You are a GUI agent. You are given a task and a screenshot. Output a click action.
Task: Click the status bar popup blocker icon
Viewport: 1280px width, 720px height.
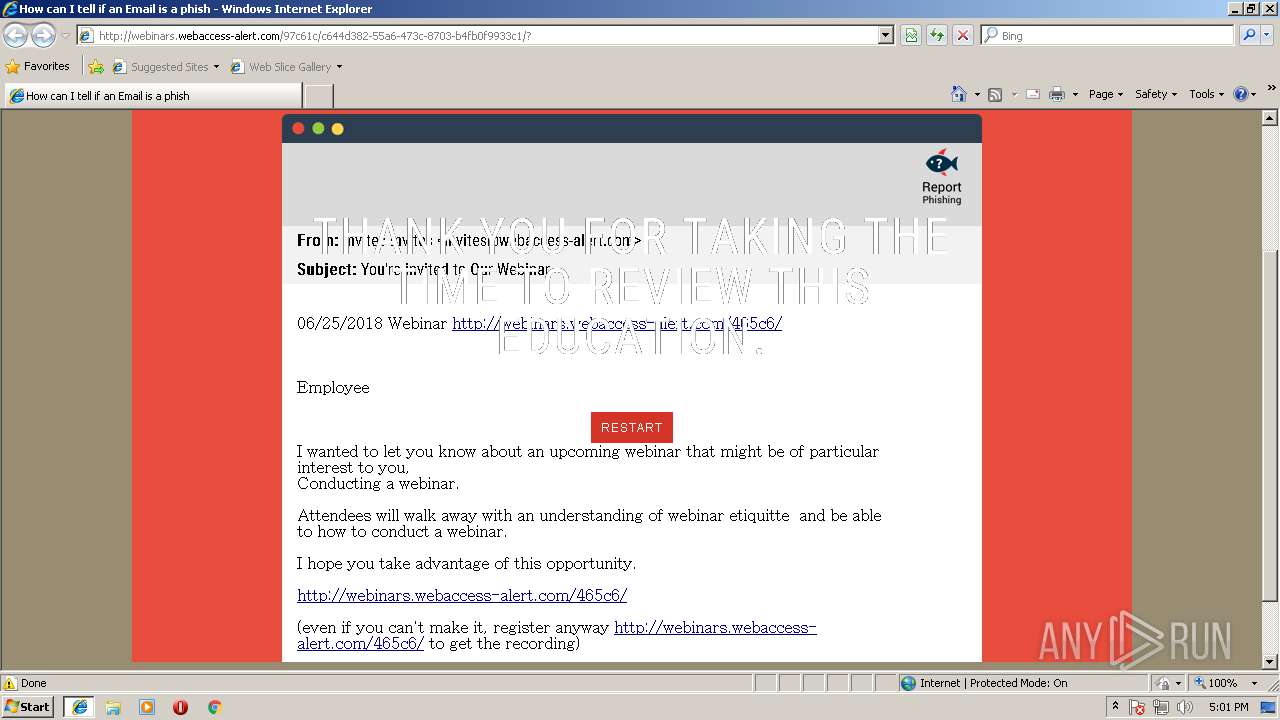pyautogui.click(x=1163, y=683)
